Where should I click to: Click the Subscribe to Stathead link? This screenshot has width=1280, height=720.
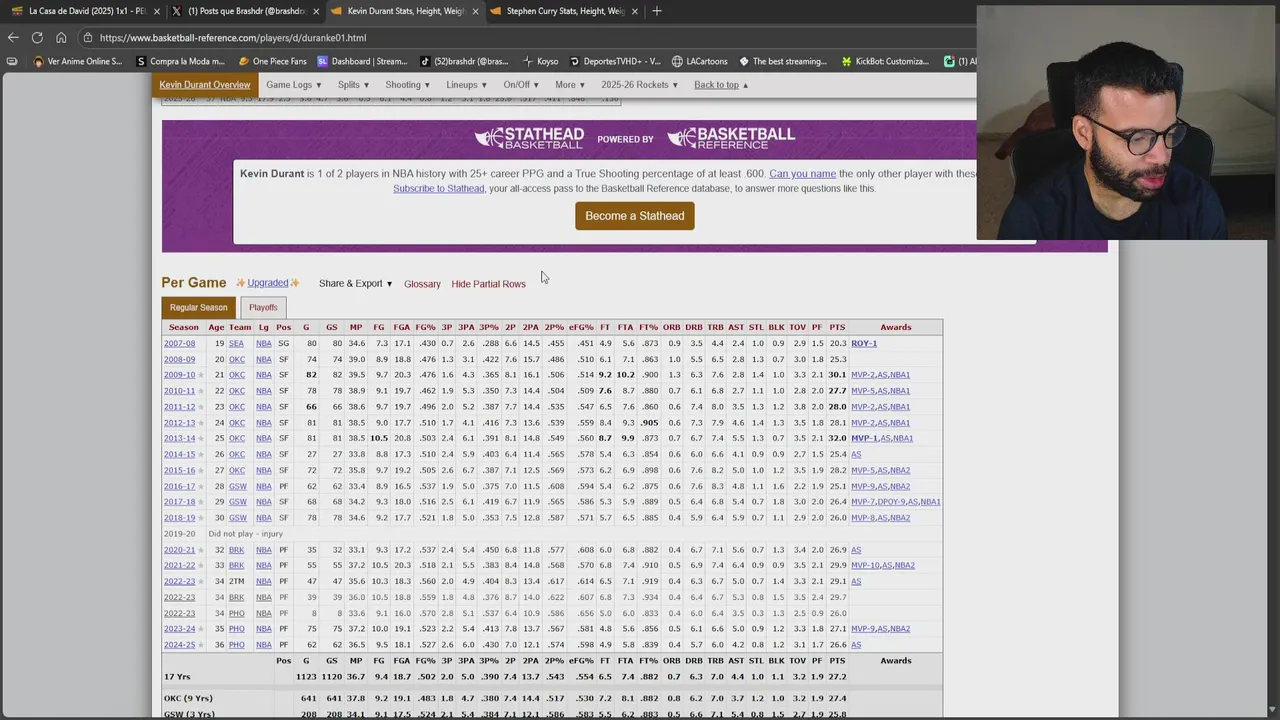[x=438, y=189]
